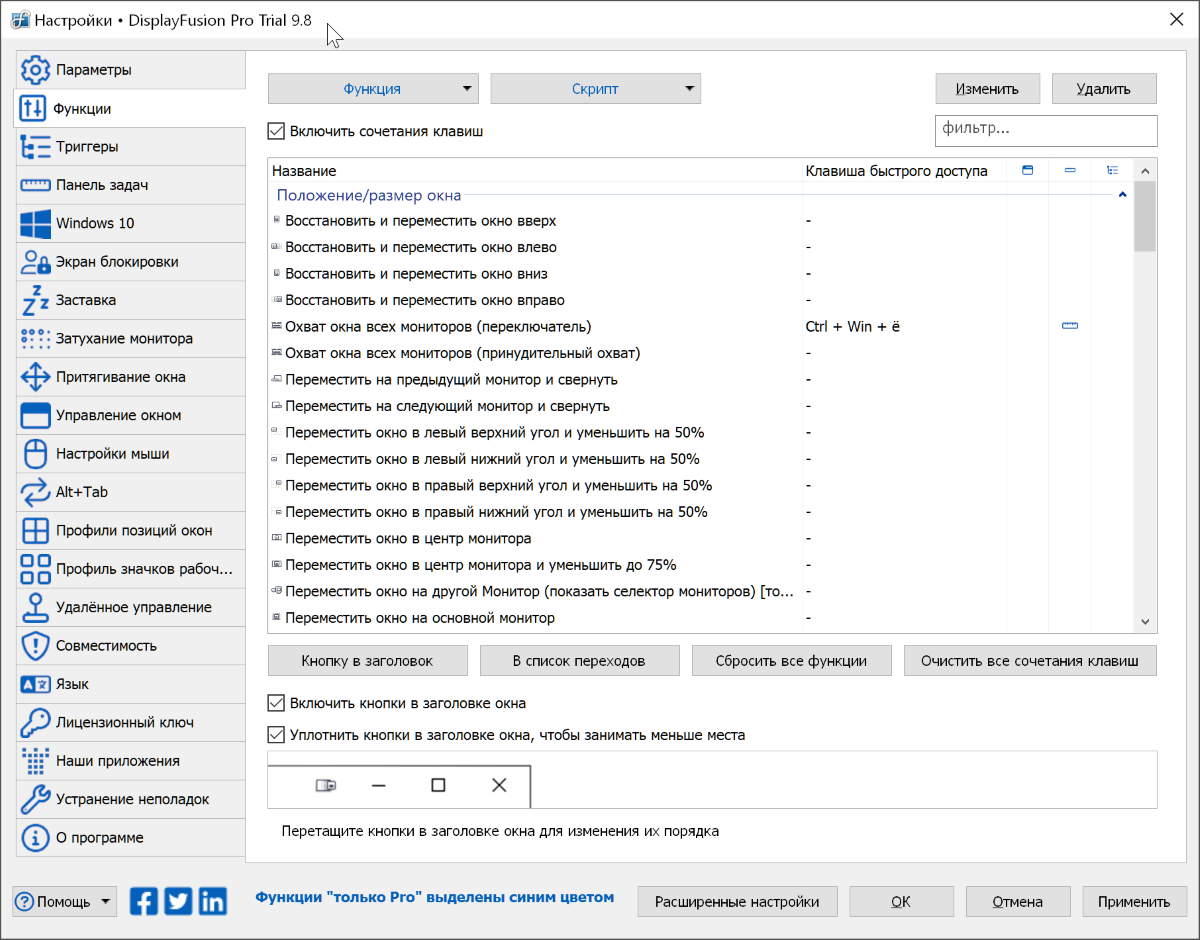Switch to the Функции tab
Viewport: 1200px width, 940px height.
click(x=129, y=108)
